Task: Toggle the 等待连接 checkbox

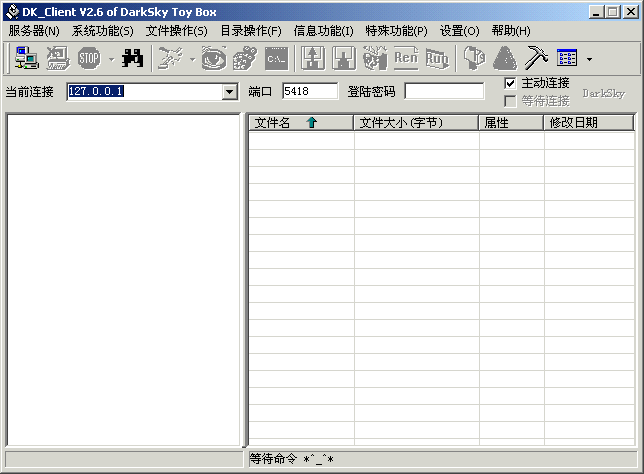Action: tap(510, 100)
